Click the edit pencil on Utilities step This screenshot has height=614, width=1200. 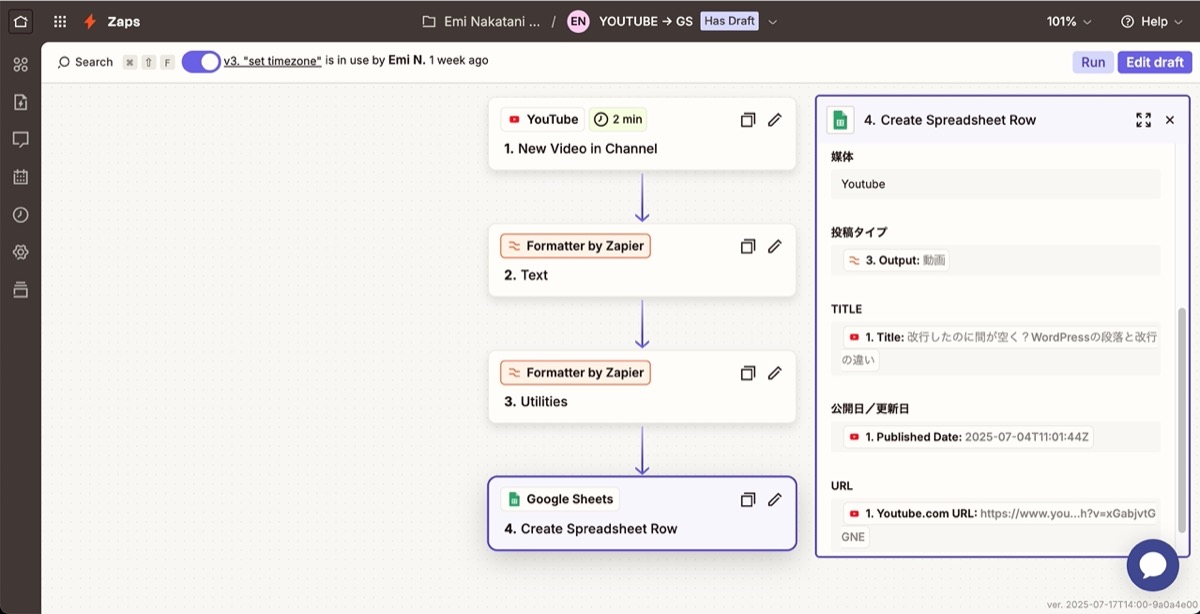(x=774, y=373)
